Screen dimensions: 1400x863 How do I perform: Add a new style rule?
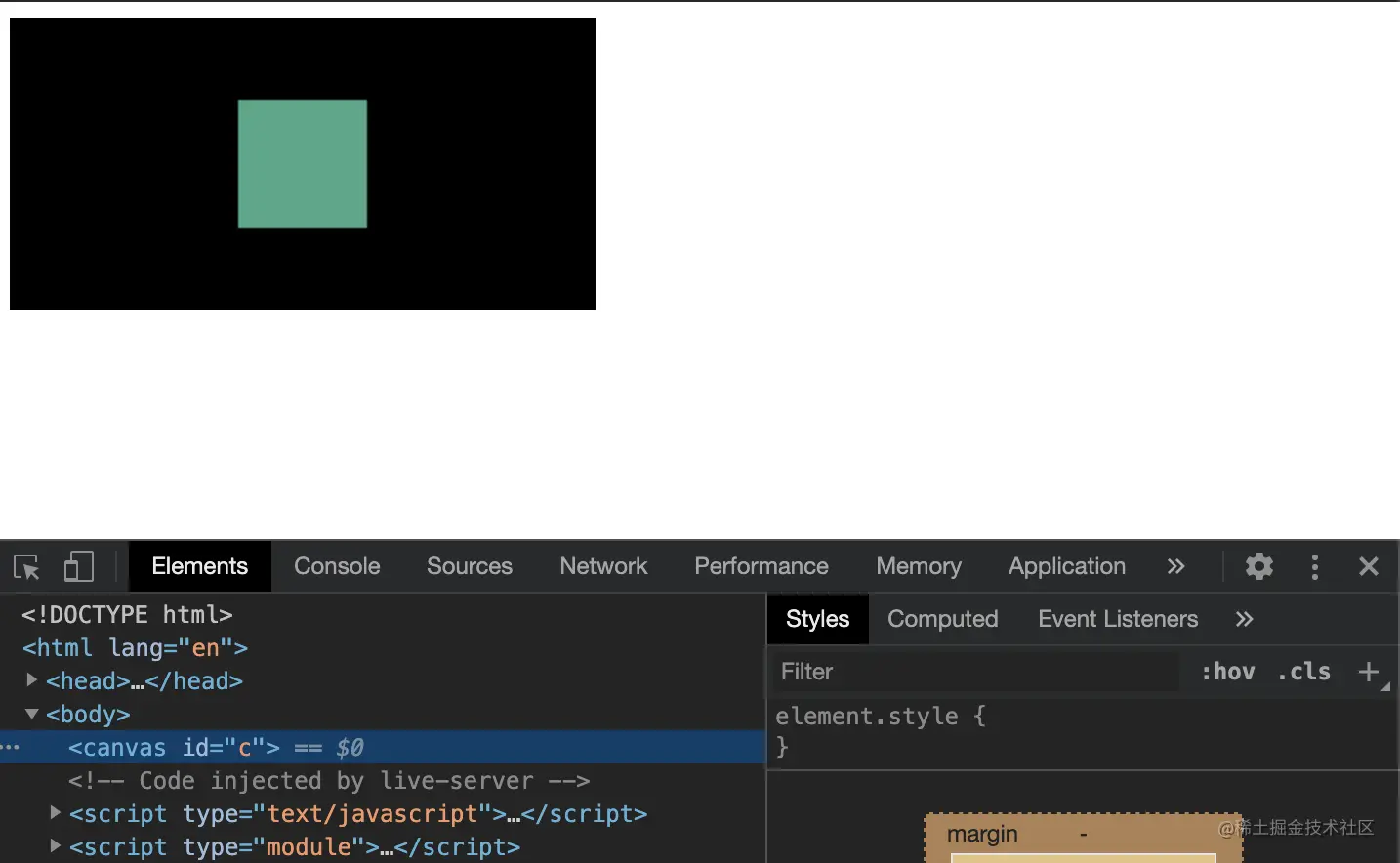point(1369,672)
